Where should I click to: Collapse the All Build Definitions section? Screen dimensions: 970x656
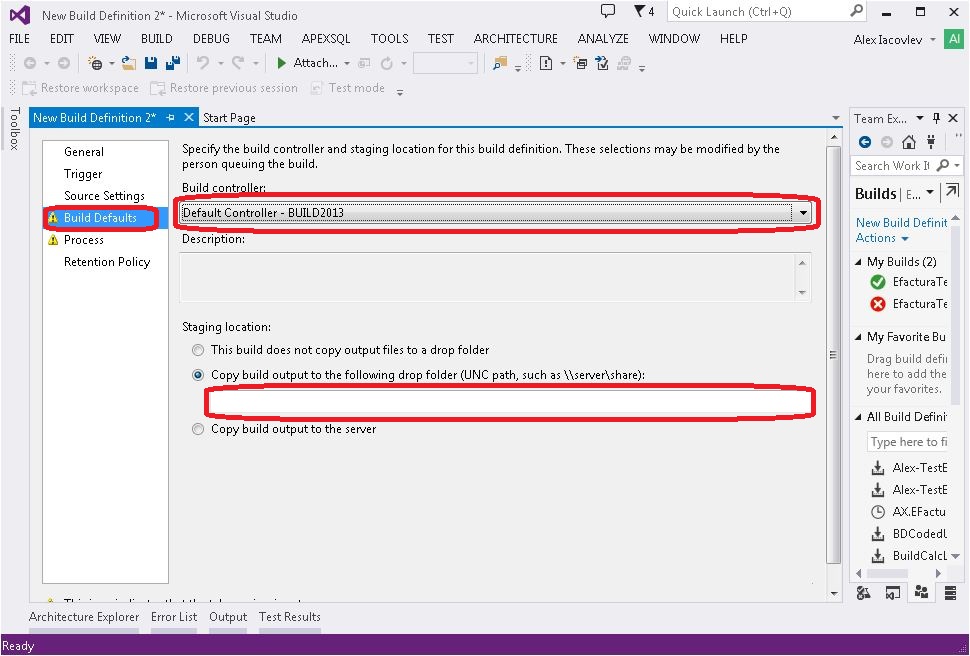(x=858, y=417)
